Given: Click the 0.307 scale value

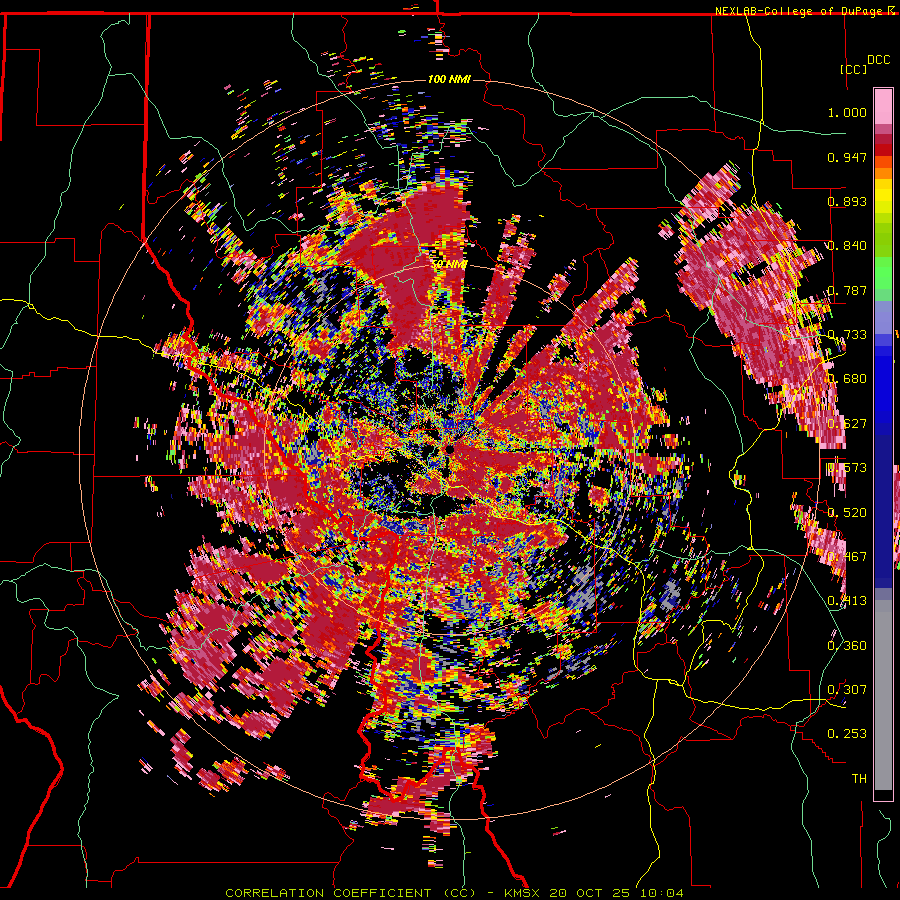Looking at the screenshot, I should (x=847, y=689).
